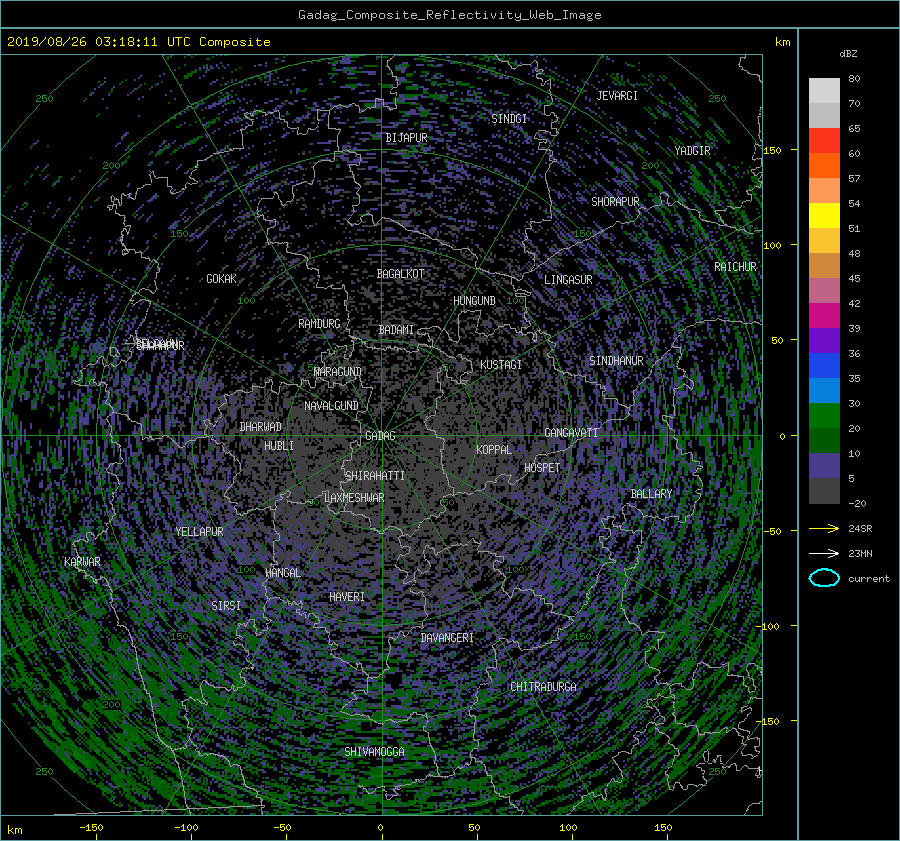Click the LAXMESHWAR city label
The width and height of the screenshot is (900, 841).
(x=354, y=498)
